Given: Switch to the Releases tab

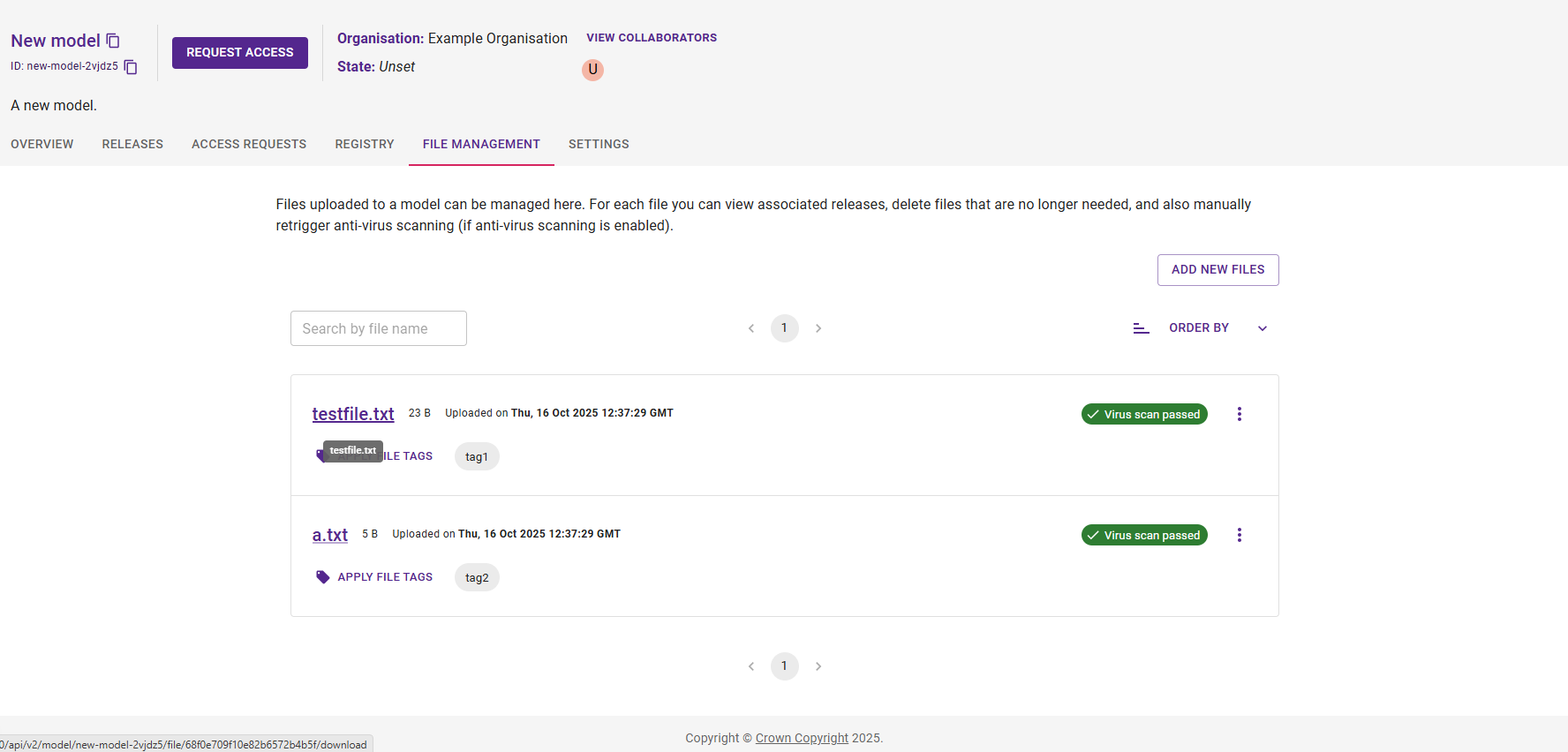Looking at the screenshot, I should click(x=132, y=144).
